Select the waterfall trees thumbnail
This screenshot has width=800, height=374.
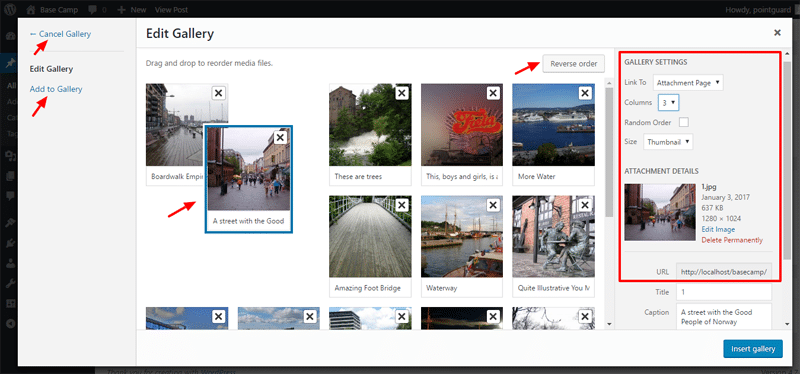tap(370, 125)
